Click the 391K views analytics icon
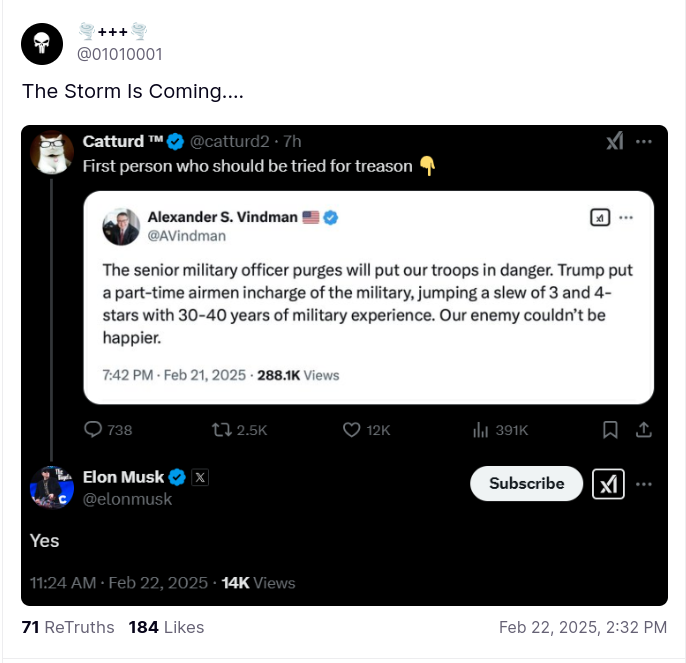The image size is (686, 663). [x=479, y=429]
